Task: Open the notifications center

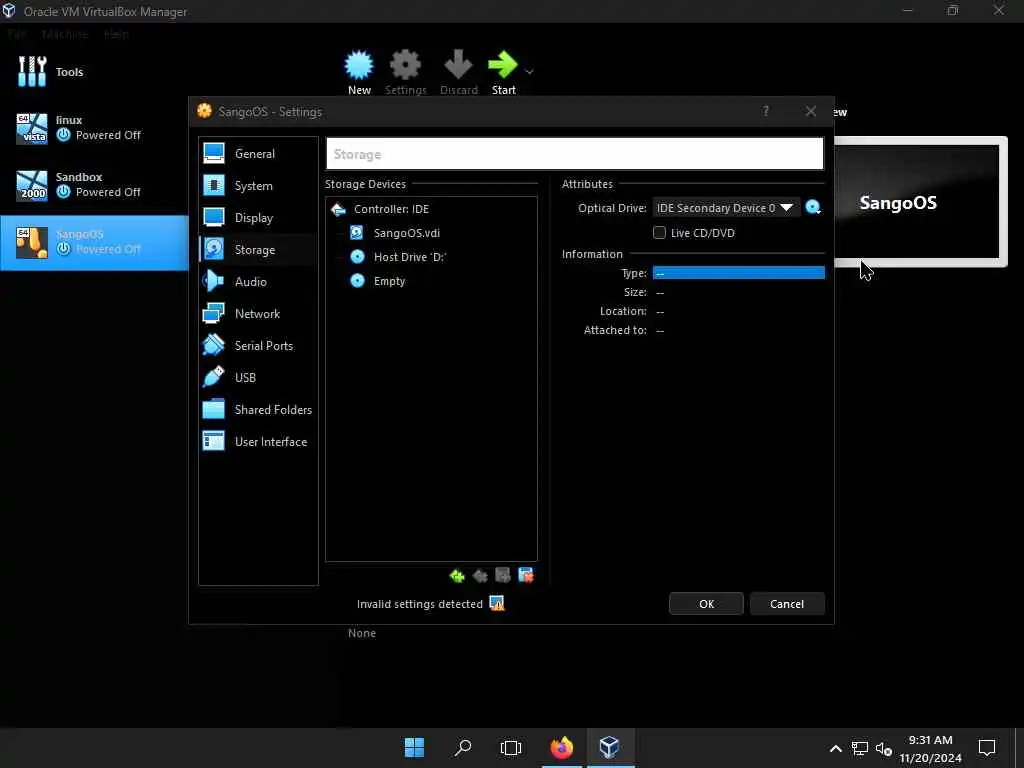Action: 987,747
